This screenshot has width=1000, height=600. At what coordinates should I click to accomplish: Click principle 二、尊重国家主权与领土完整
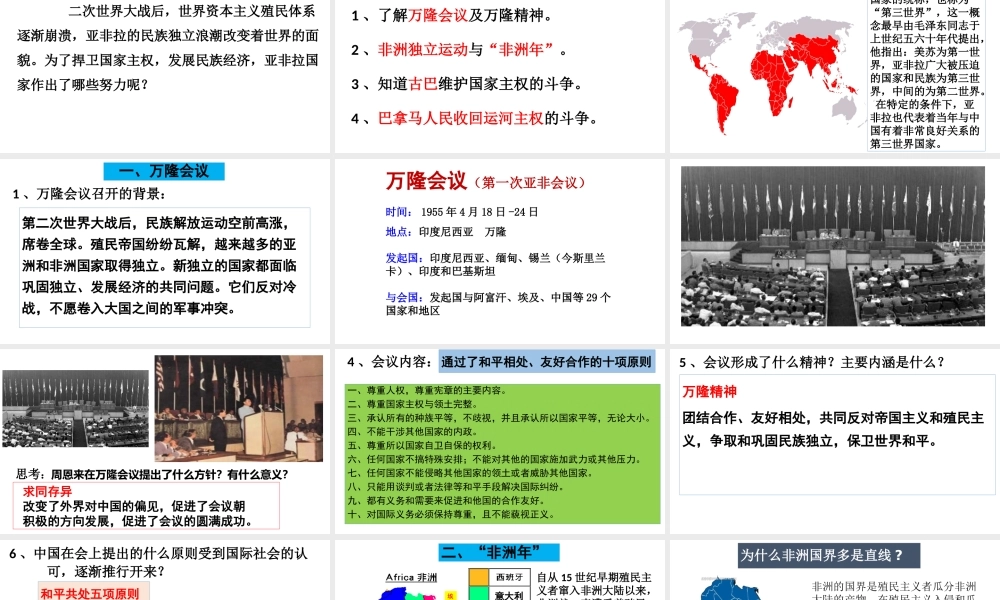pyautogui.click(x=413, y=404)
